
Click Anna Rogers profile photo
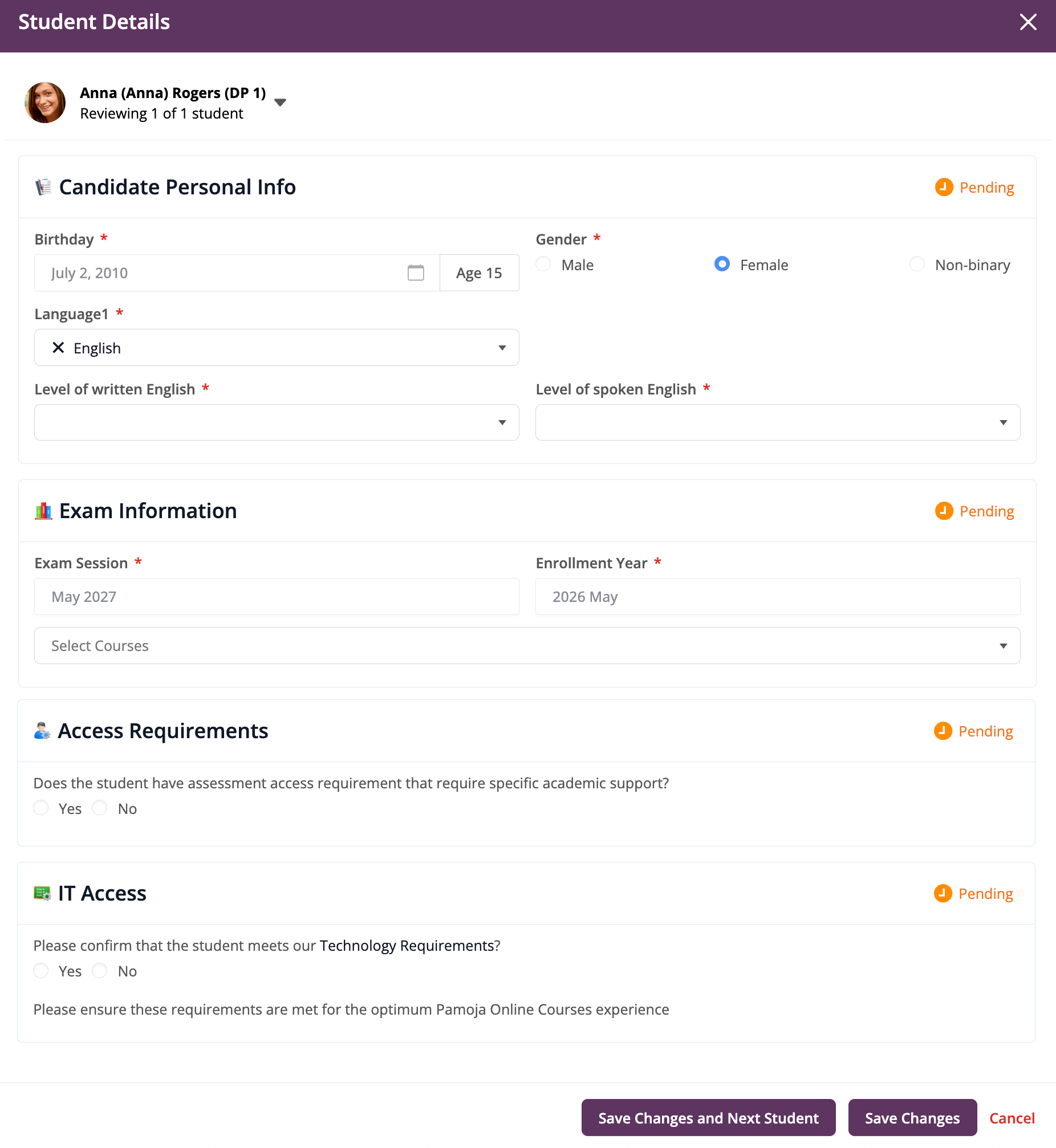(x=45, y=103)
